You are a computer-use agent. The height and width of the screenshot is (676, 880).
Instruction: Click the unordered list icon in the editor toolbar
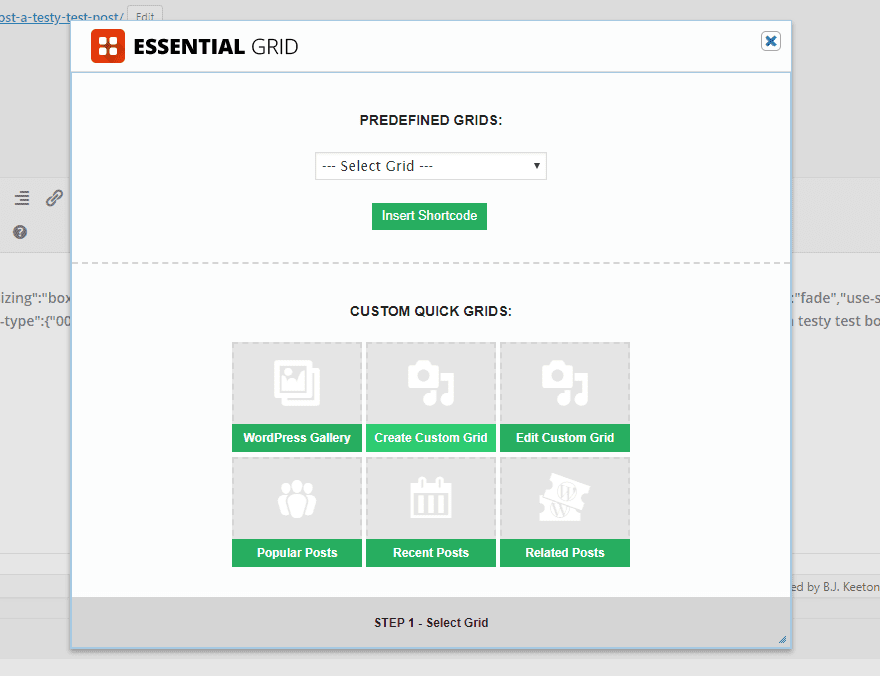coord(21,198)
